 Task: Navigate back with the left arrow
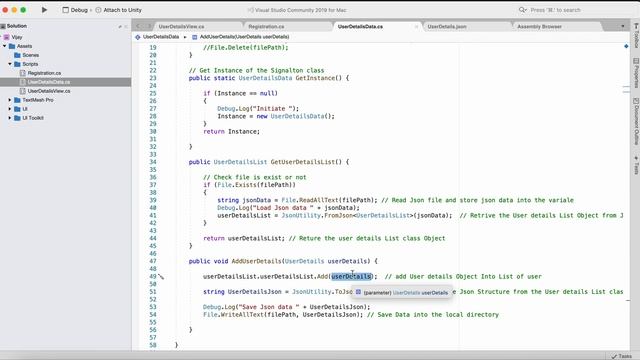(138, 27)
